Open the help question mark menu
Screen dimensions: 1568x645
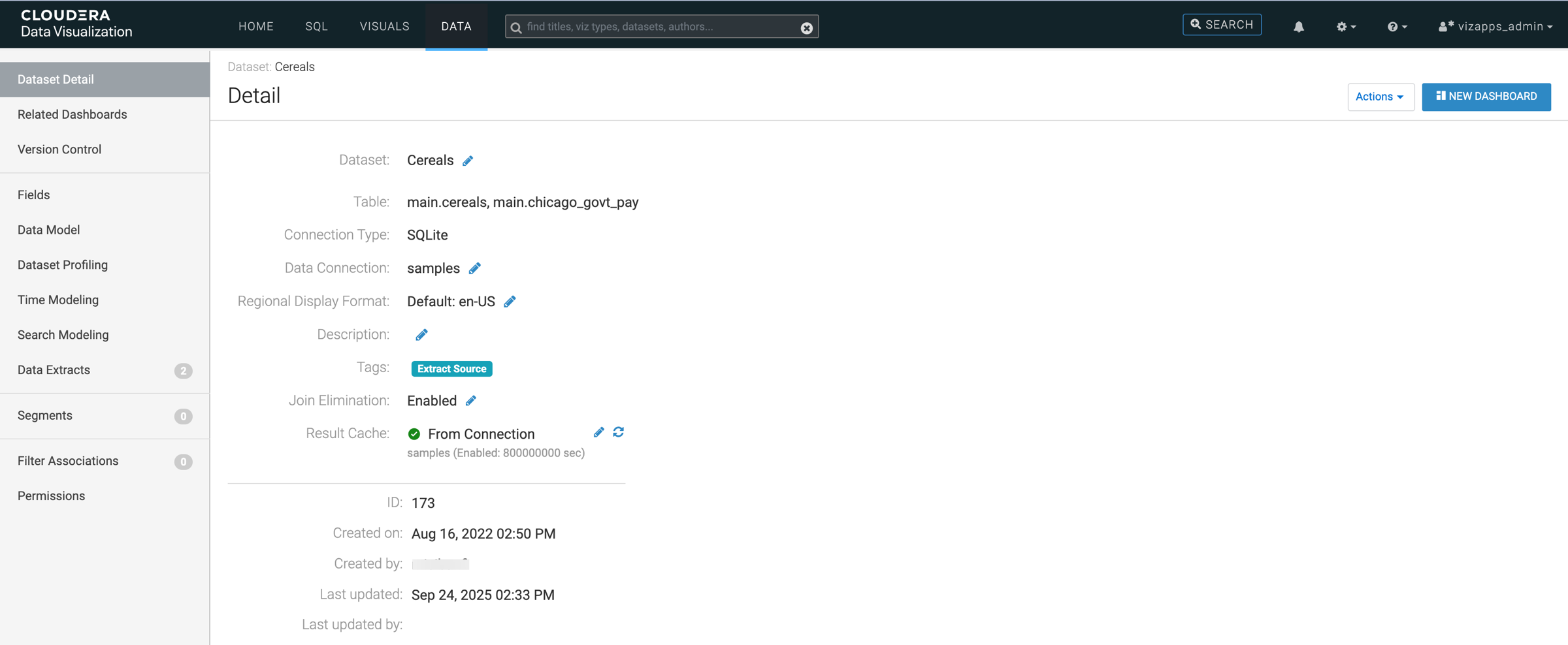pos(1396,27)
